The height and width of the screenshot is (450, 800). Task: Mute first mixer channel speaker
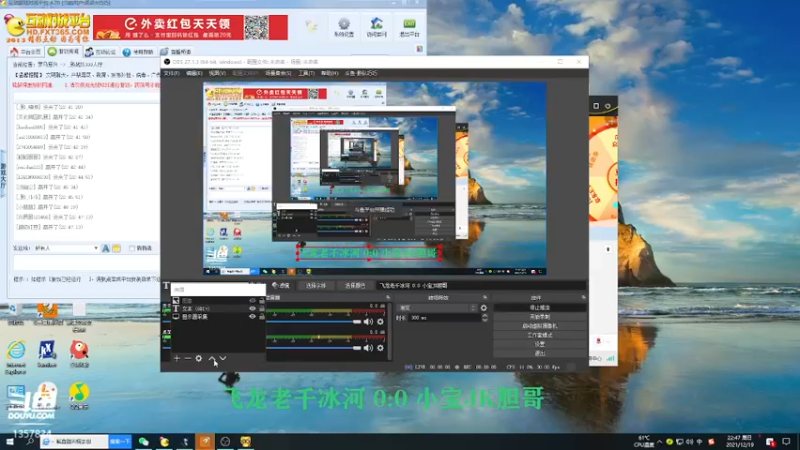(x=368, y=322)
